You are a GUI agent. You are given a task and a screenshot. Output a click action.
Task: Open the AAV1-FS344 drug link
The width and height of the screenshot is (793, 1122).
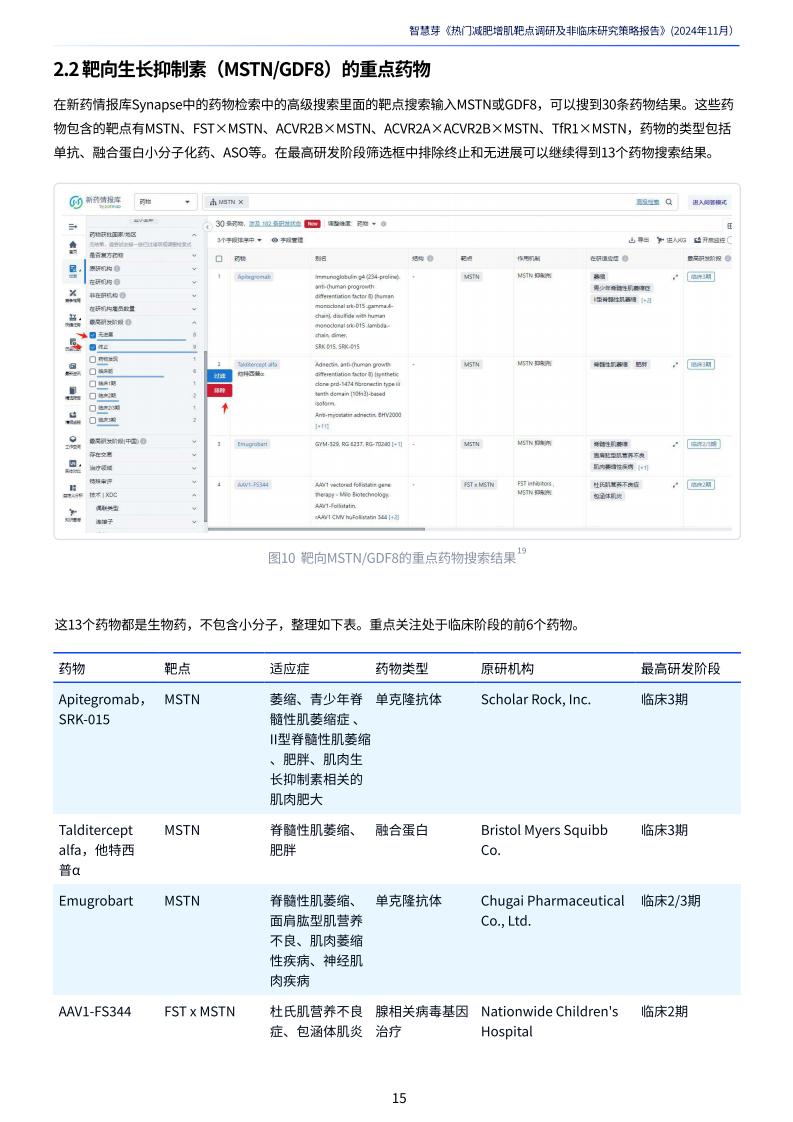pyautogui.click(x=253, y=484)
